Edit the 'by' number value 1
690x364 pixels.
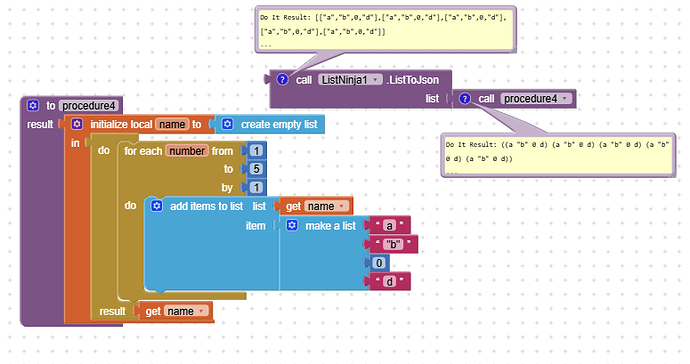tap(256, 188)
